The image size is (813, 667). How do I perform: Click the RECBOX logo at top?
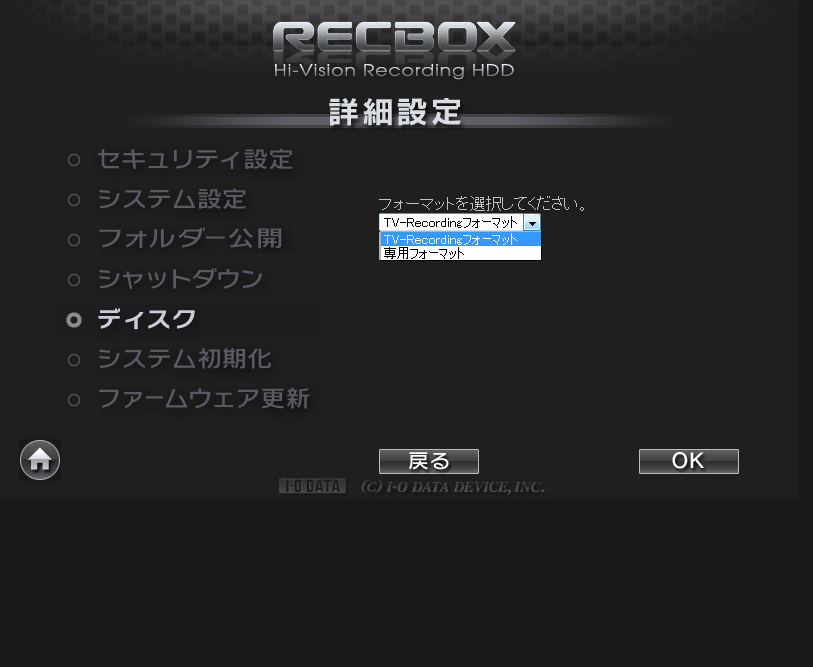394,40
